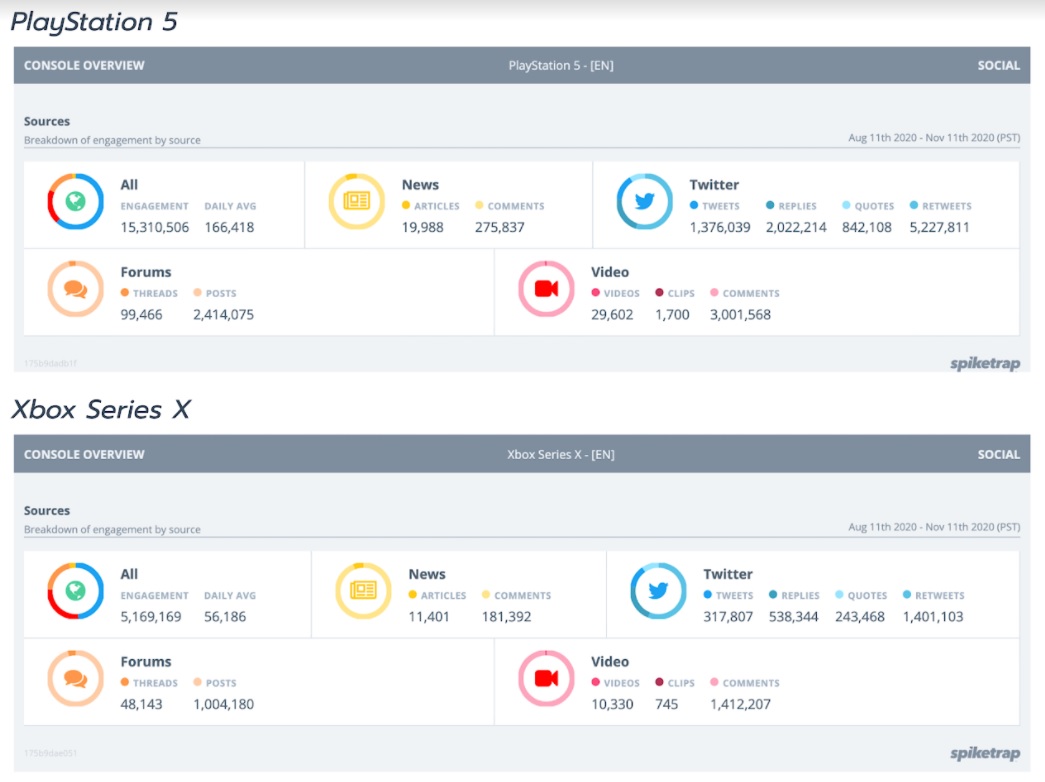The height and width of the screenshot is (782, 1045).
Task: Select the Replies legend dot in PlayStation 5 Twitter
Action: [770, 205]
